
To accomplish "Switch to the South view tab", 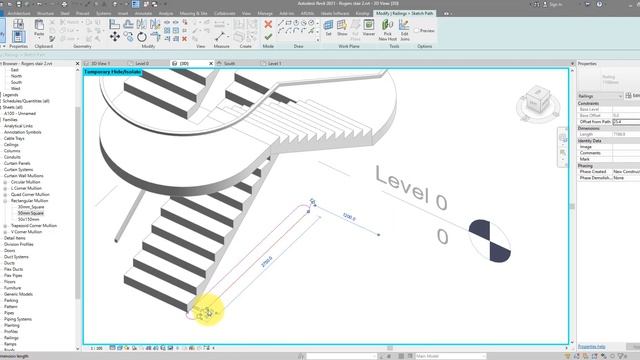I will point(229,64).
